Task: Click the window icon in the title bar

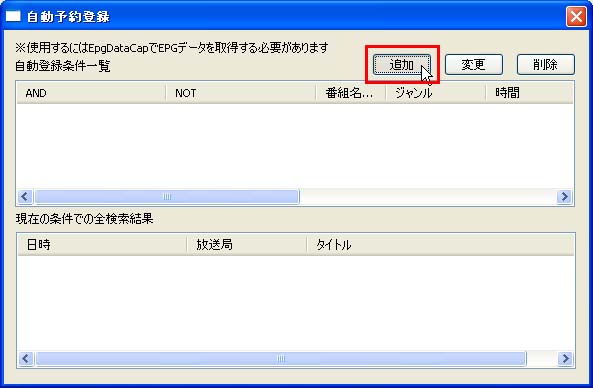Action: (13, 17)
